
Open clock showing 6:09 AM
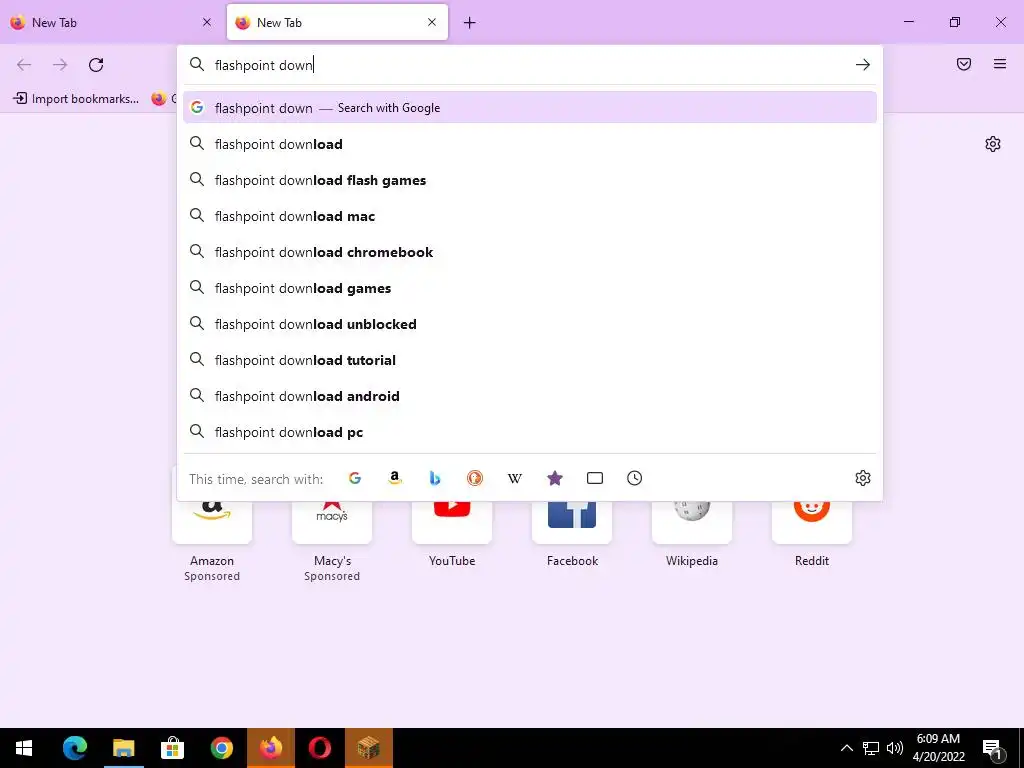pos(938,748)
